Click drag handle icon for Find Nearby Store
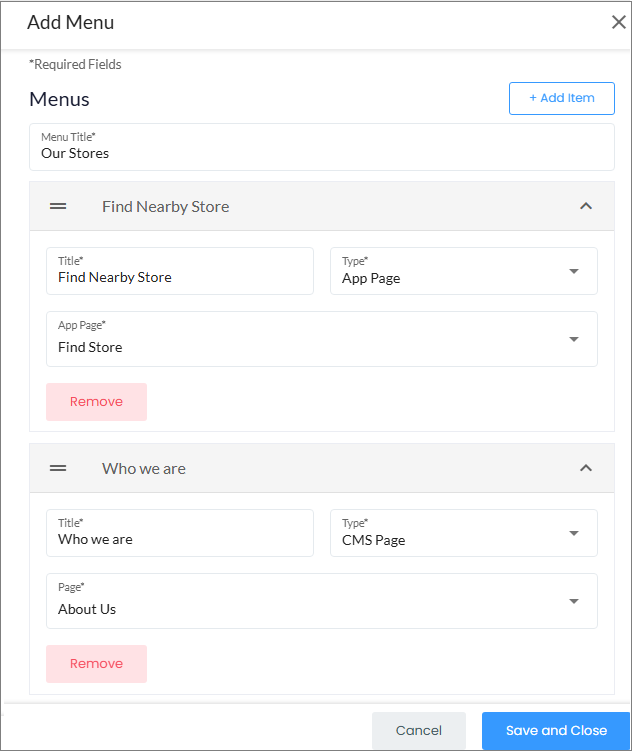The width and height of the screenshot is (633, 751). pyautogui.click(x=58, y=206)
